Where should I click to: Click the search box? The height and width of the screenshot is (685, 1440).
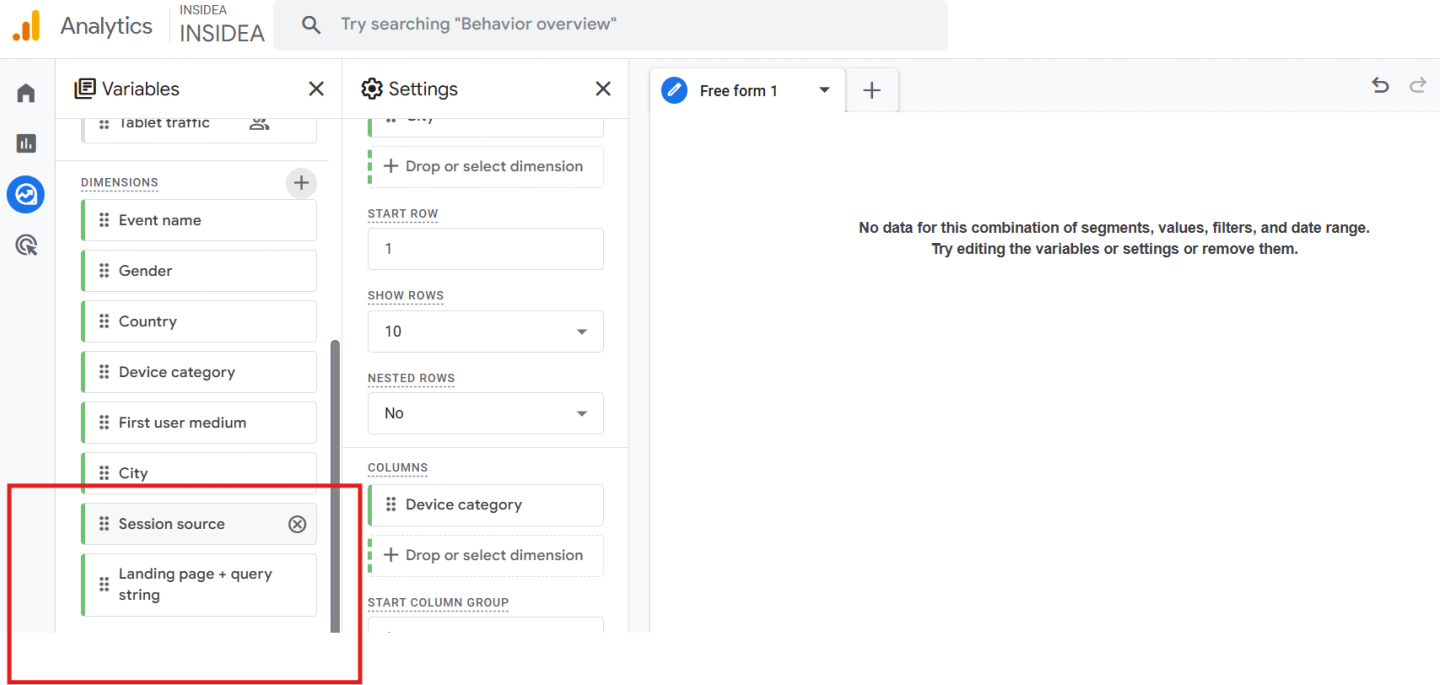tap(611, 25)
